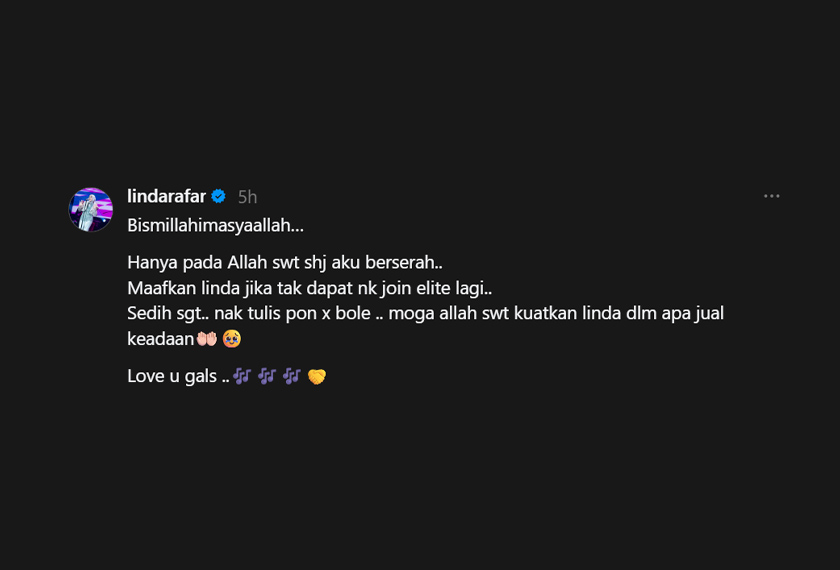
Task: Click the open palms praying emoji
Action: 206,339
